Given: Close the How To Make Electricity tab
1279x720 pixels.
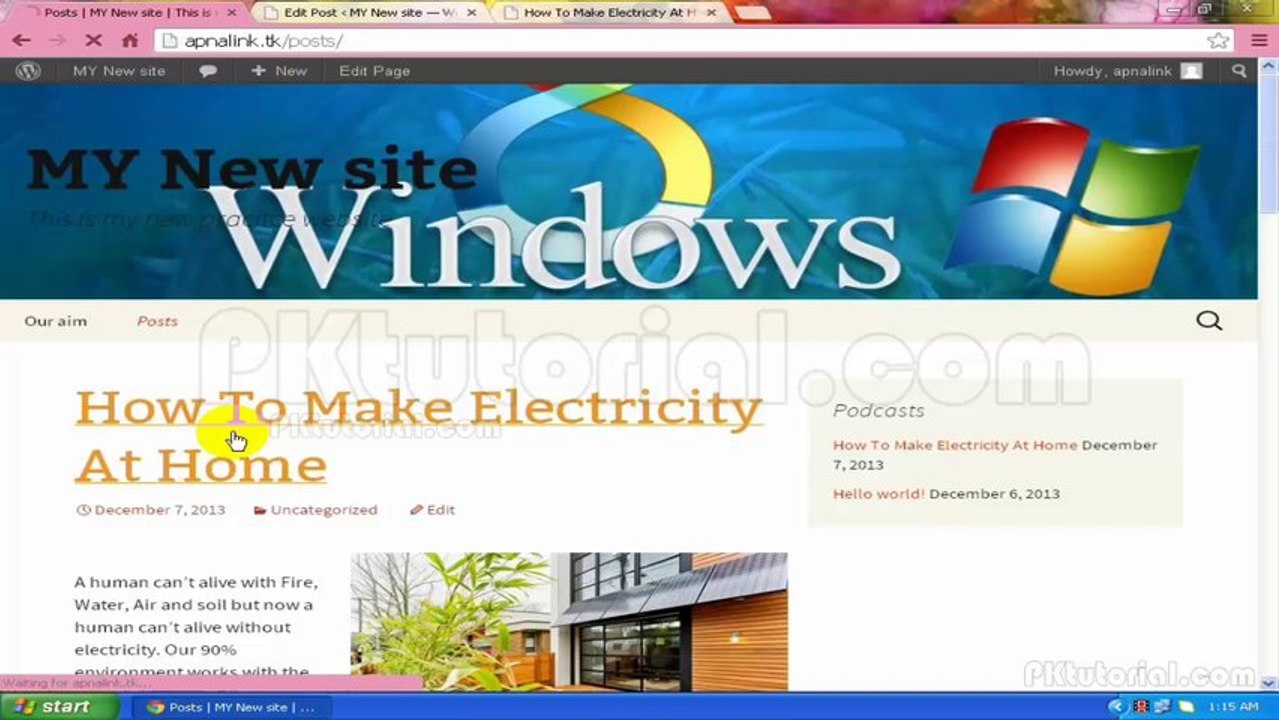Looking at the screenshot, I should [711, 13].
